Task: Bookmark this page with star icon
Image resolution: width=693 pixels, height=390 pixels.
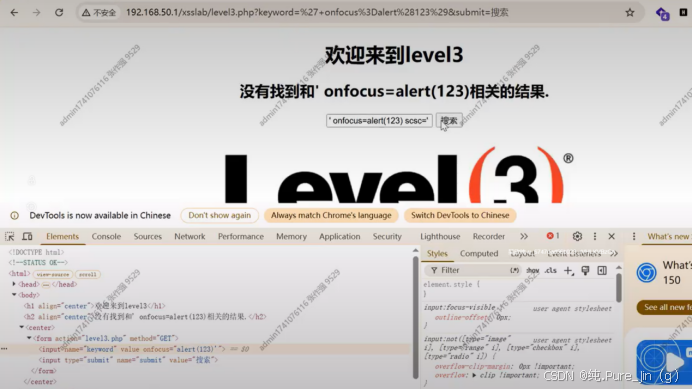Action: click(x=630, y=12)
